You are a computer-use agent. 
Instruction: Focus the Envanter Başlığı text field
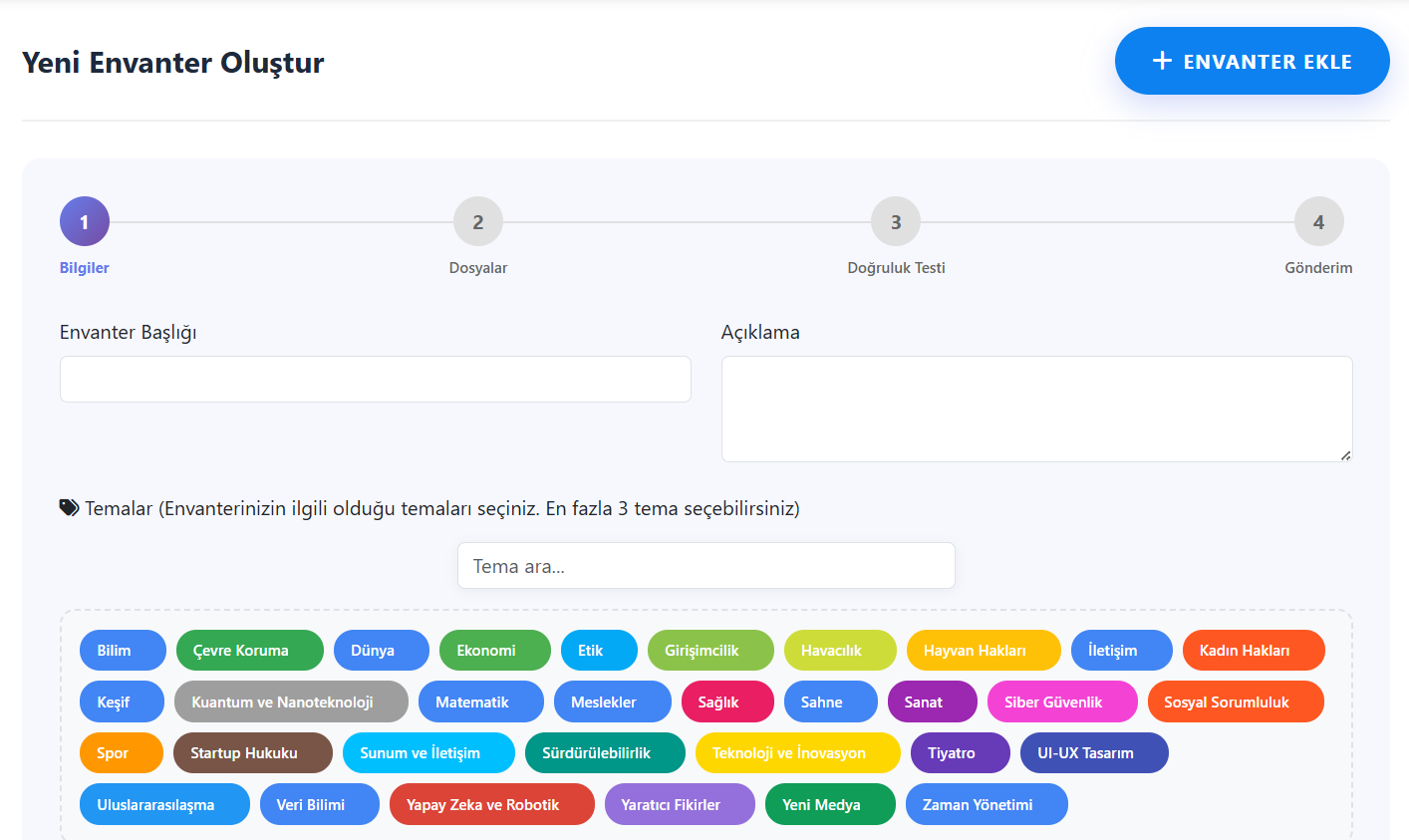376,380
